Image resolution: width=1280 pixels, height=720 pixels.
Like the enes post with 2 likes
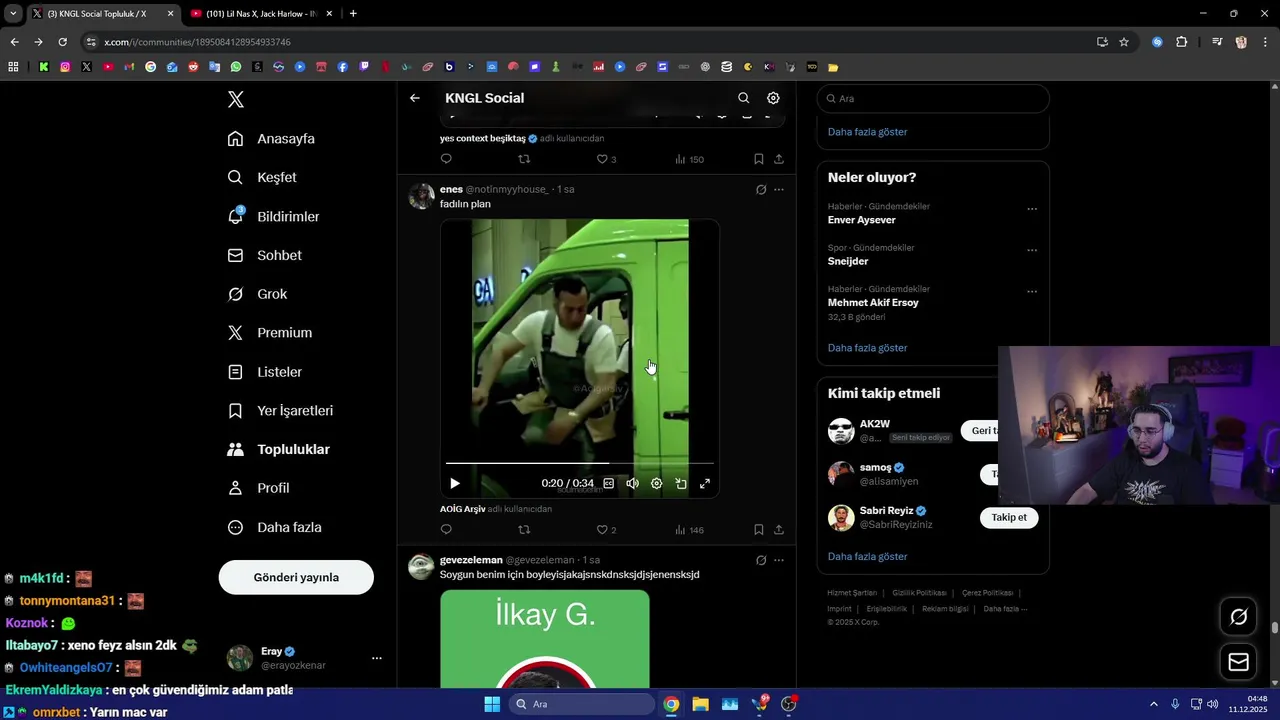[606, 530]
